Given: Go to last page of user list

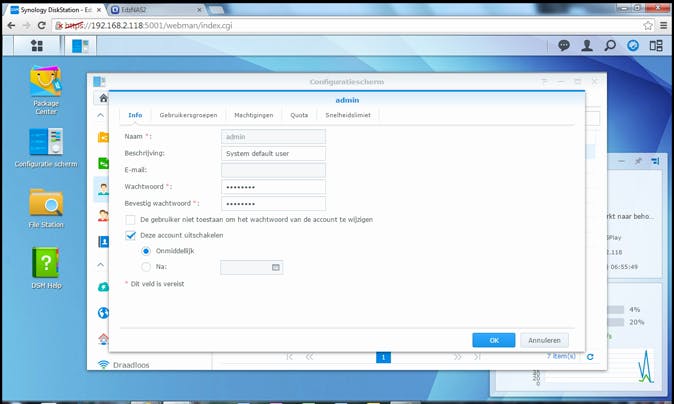Looking at the screenshot, I should click(x=477, y=357).
